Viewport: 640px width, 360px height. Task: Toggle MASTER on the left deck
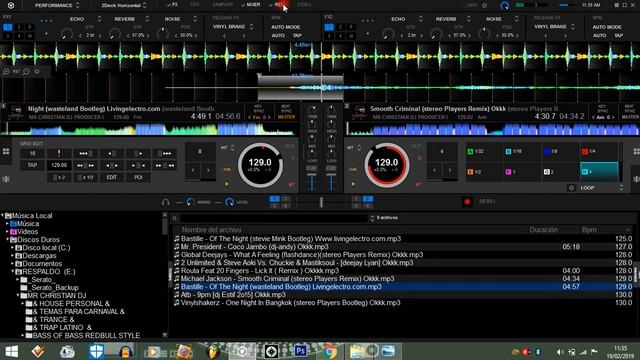(286, 117)
